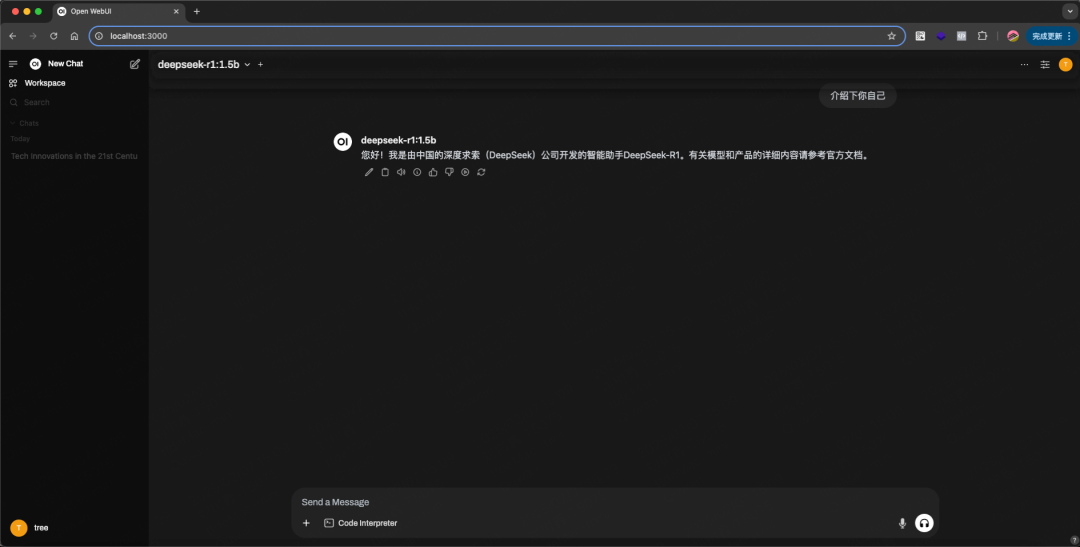Click the Send a Message input field

pyautogui.click(x=615, y=502)
